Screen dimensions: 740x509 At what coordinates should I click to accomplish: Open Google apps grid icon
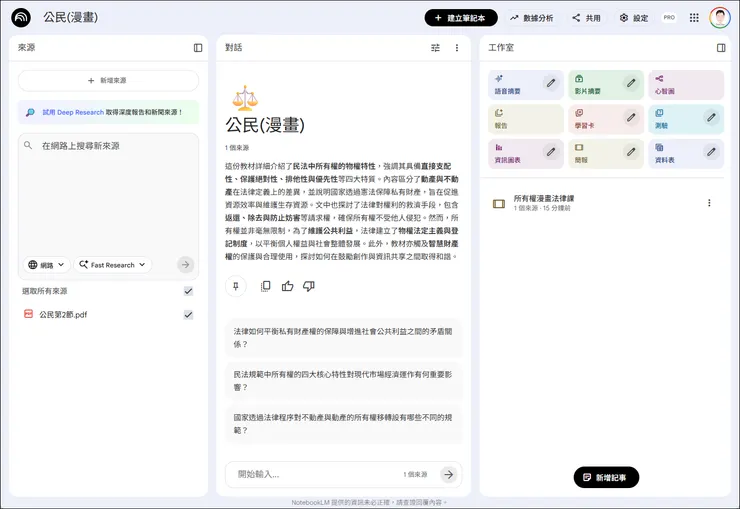click(694, 18)
